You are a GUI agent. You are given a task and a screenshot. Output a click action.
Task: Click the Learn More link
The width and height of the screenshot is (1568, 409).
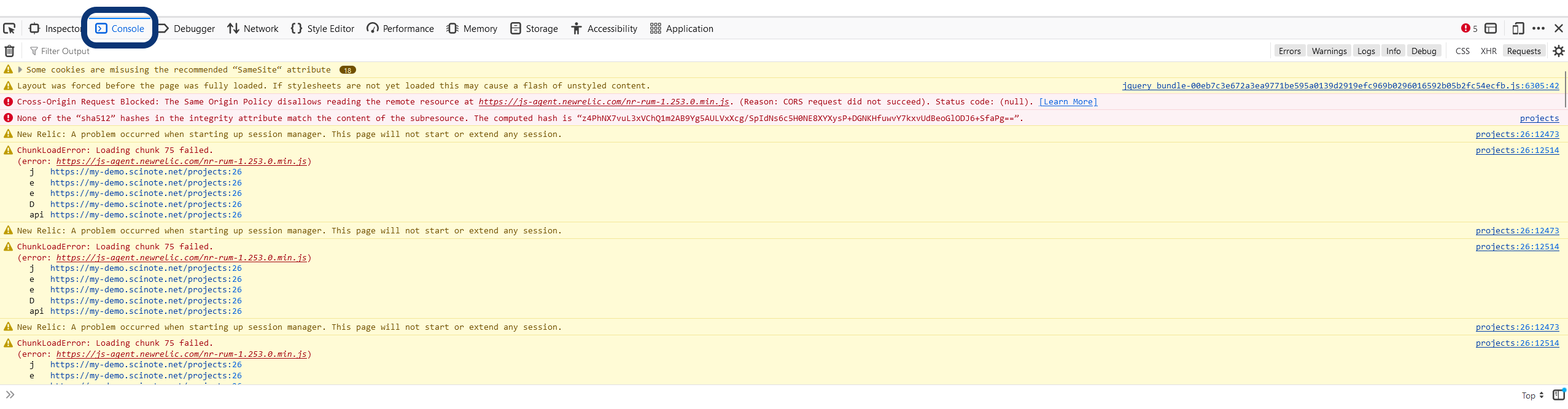point(1068,101)
